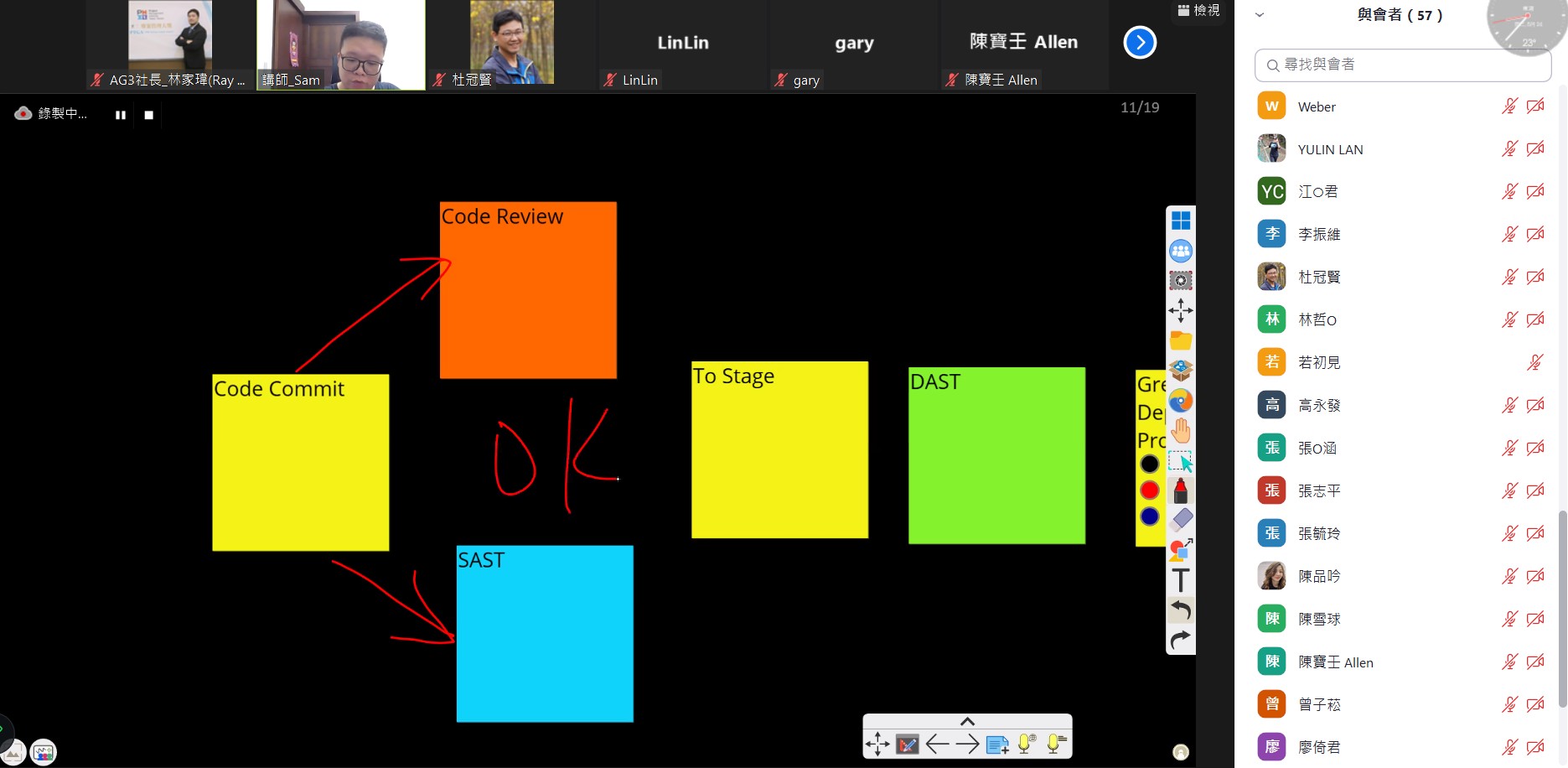1568x768 pixels.
Task: Add a new page with the blue page icon
Action: tap(997, 745)
